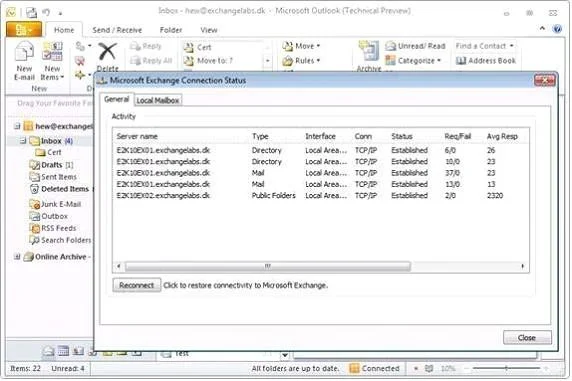The image size is (572, 381).
Task: Click the Connected status indicator
Action: click(374, 369)
